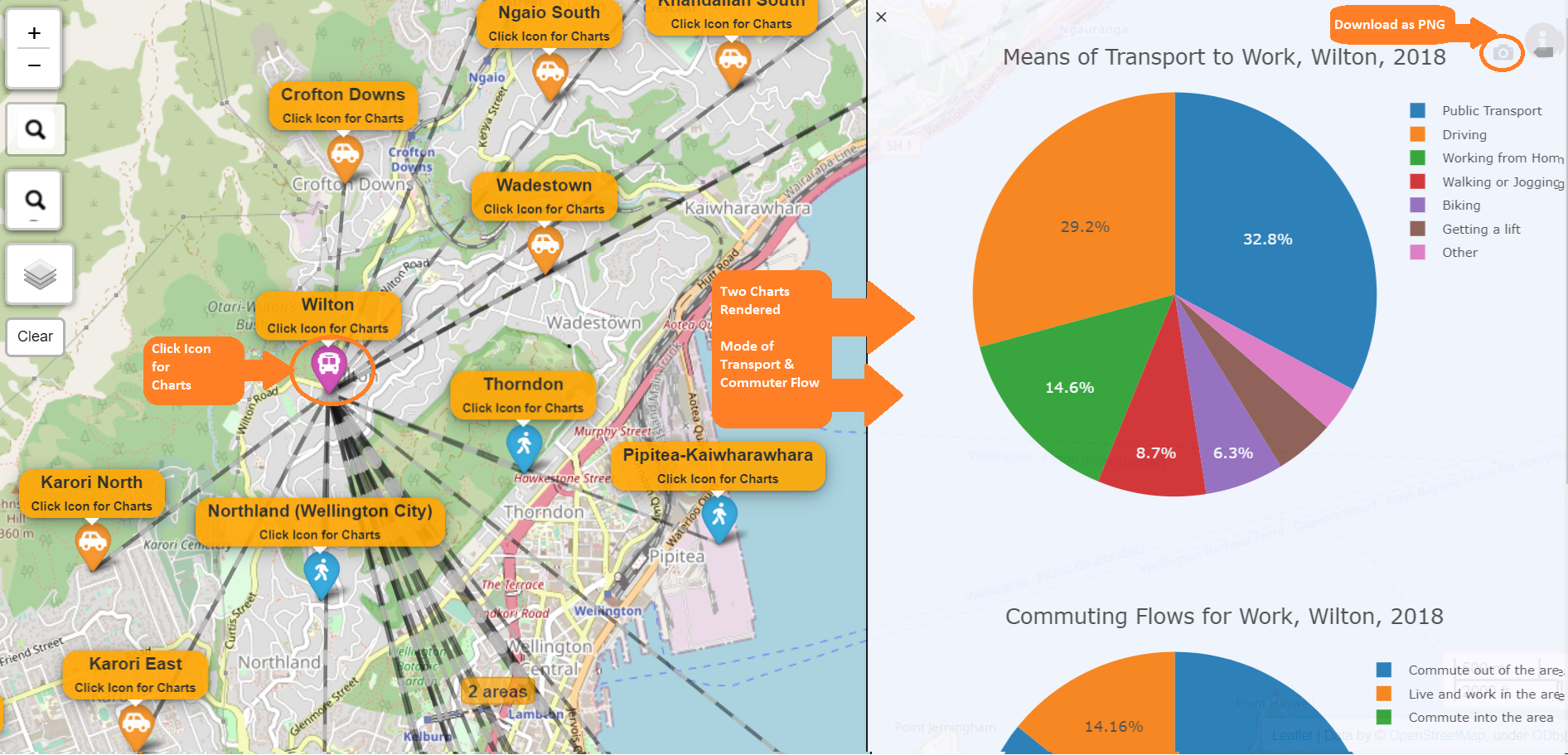Click the 32.8% blue pie slice
This screenshot has width=1568, height=755.
(x=1267, y=240)
